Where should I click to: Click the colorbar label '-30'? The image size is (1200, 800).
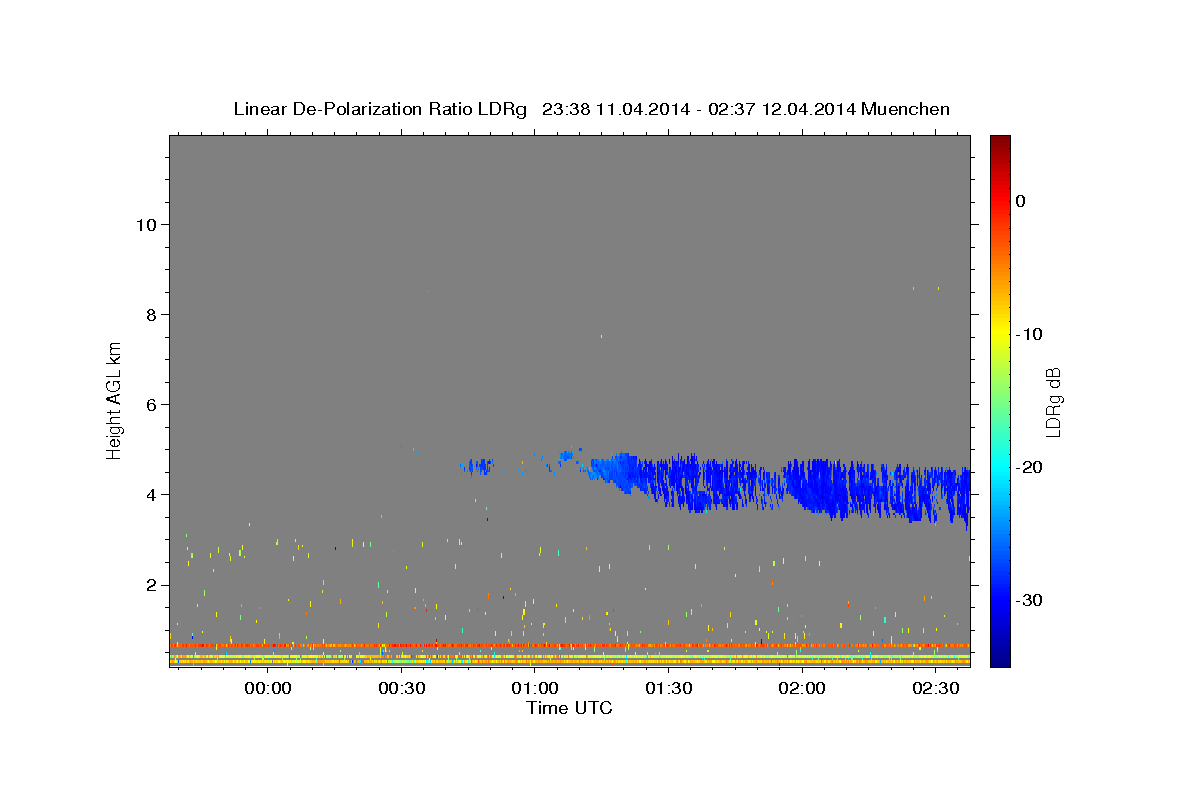point(1028,600)
